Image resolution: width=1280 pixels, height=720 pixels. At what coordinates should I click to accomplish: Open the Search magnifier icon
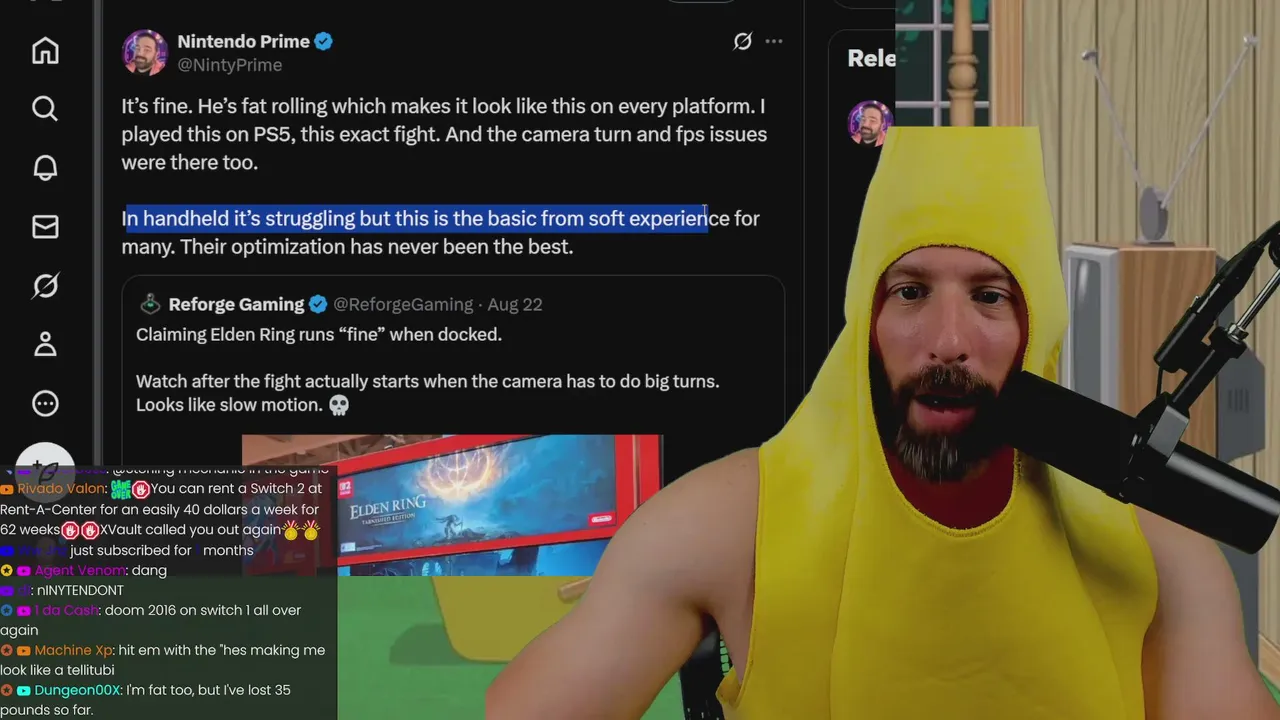coord(45,108)
